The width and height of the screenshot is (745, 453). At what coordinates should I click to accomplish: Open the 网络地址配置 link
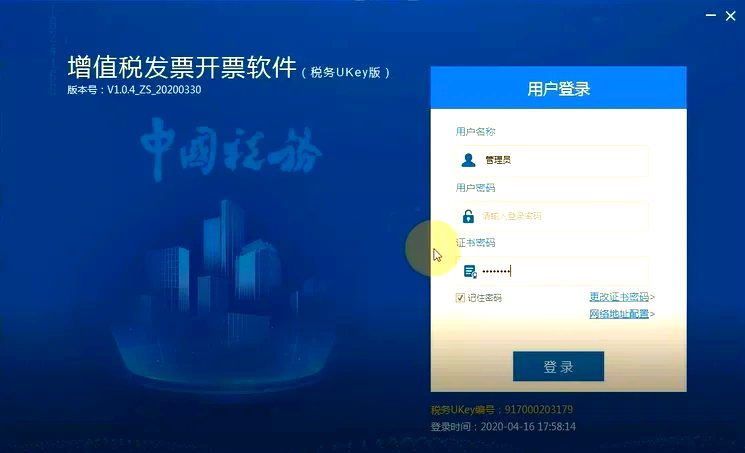click(x=619, y=314)
